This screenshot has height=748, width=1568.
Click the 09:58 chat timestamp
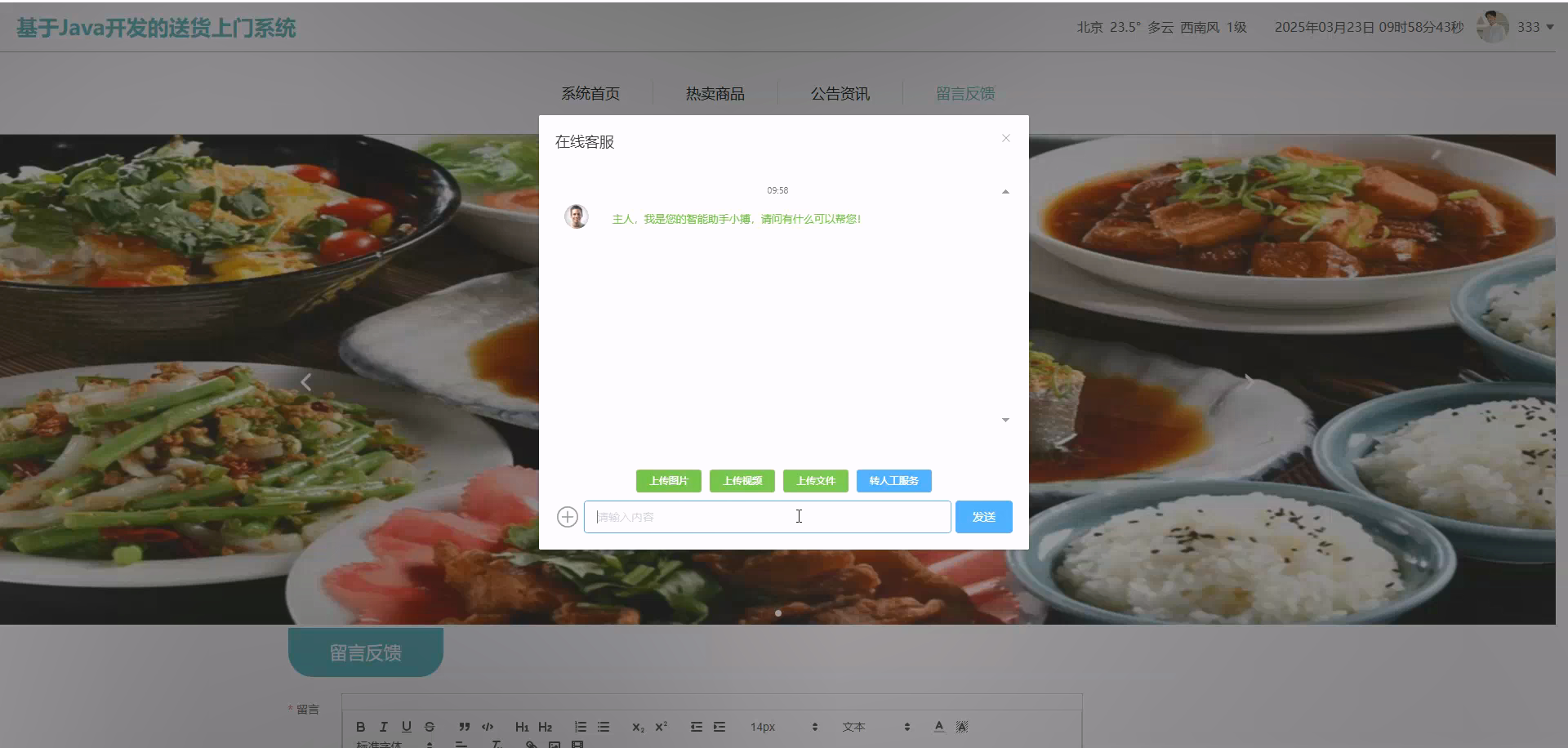click(x=777, y=190)
